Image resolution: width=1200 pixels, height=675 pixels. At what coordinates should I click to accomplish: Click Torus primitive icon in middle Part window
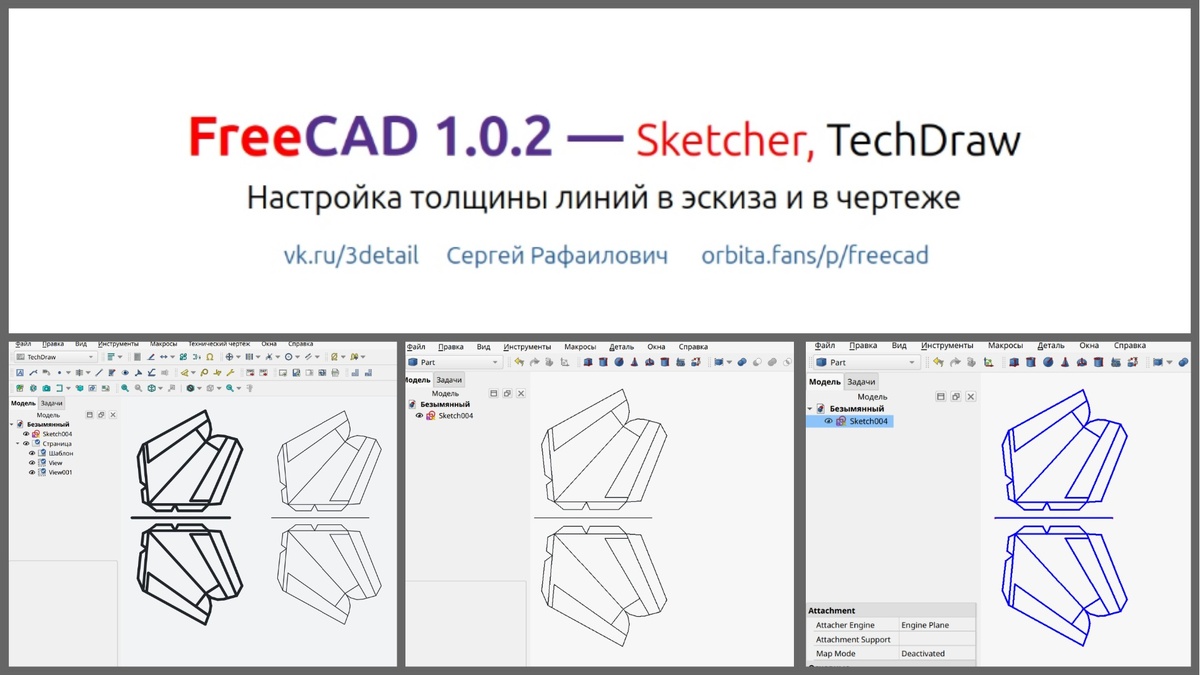click(649, 362)
